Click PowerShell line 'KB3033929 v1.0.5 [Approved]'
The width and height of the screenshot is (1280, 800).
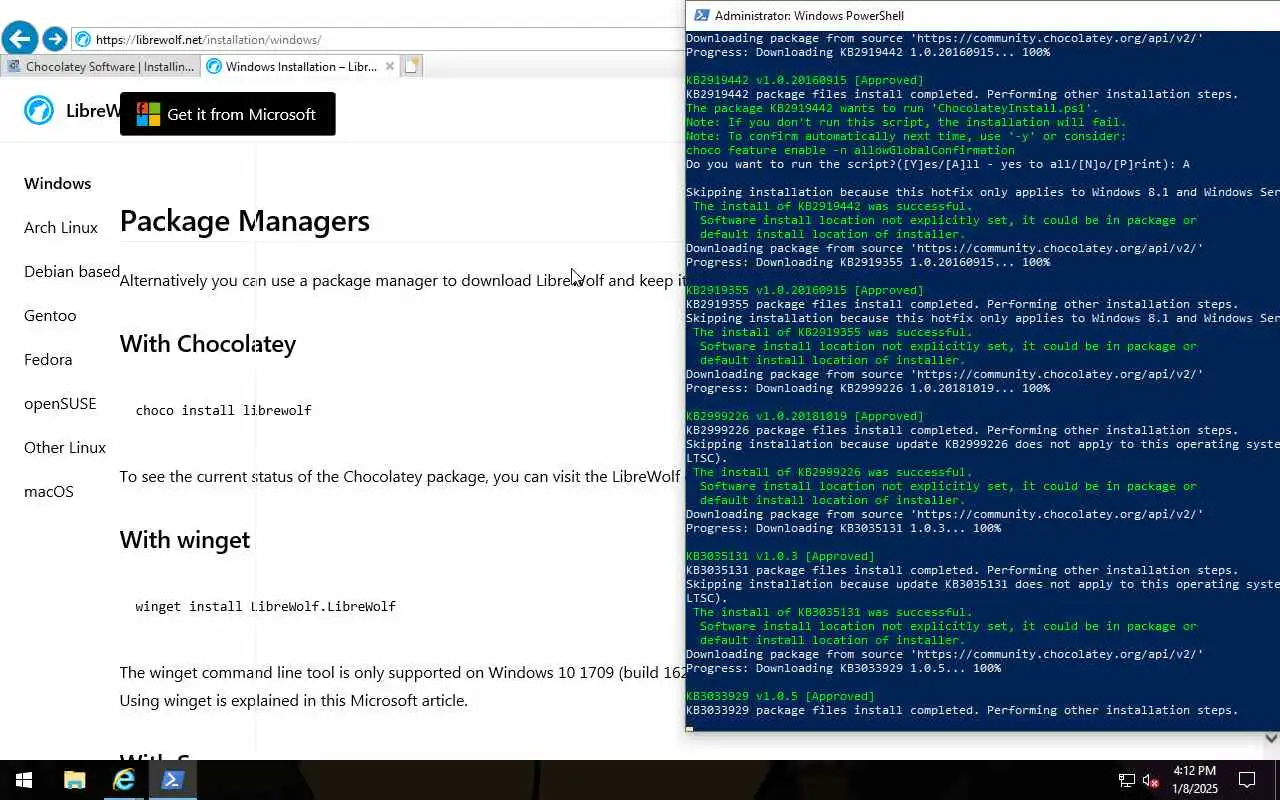coord(780,696)
